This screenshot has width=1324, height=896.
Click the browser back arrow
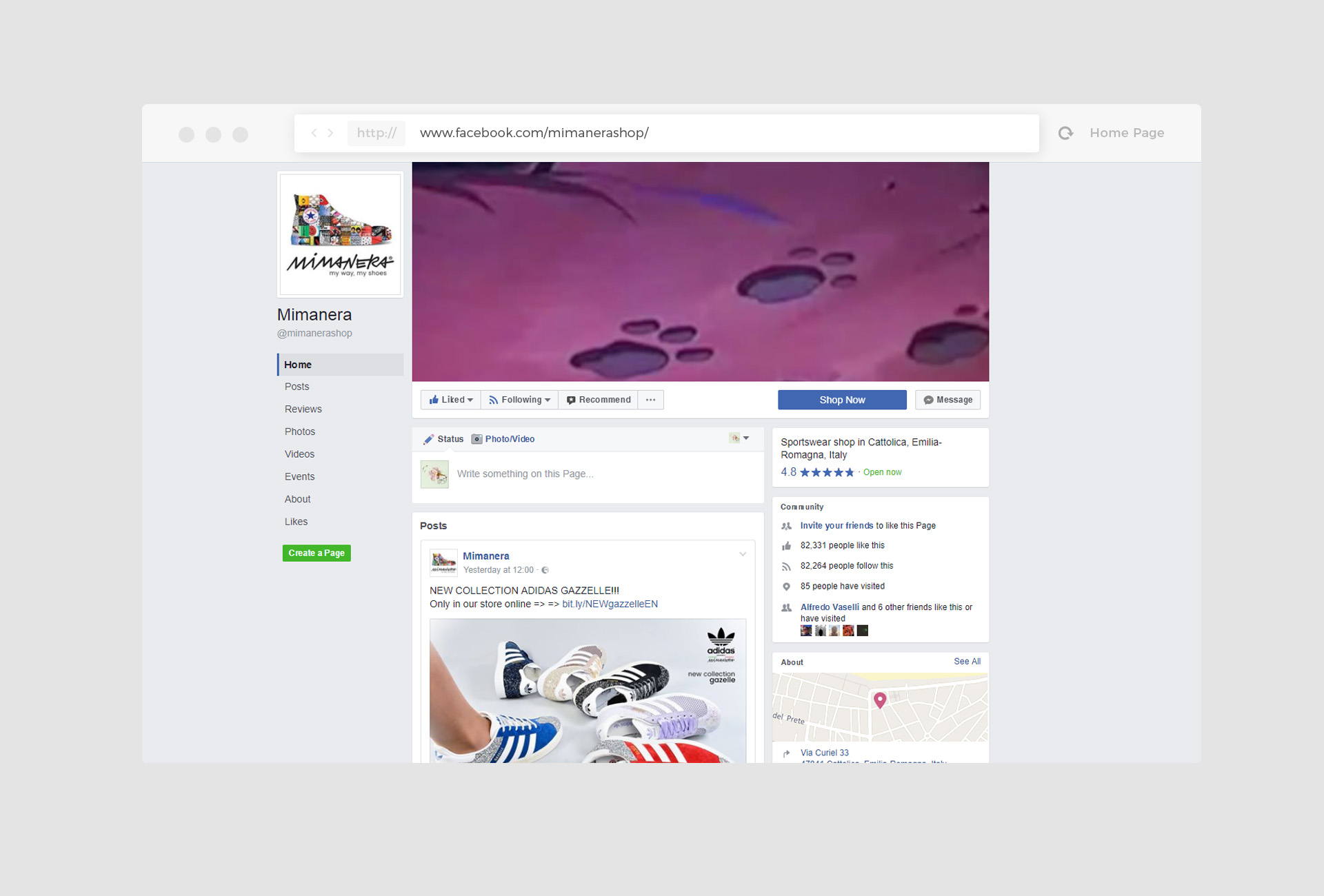tap(314, 133)
